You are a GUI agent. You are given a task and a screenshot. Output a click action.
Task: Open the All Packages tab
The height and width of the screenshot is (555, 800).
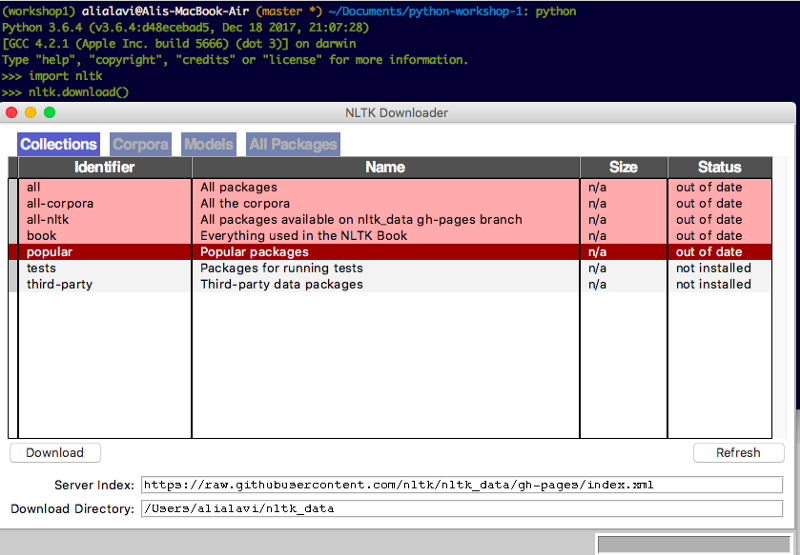pos(293,144)
